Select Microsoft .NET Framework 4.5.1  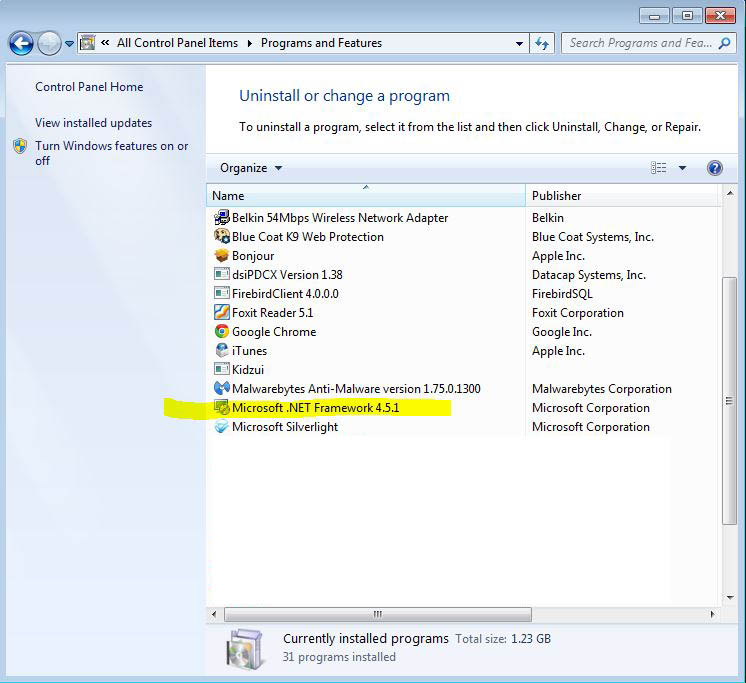(x=315, y=408)
